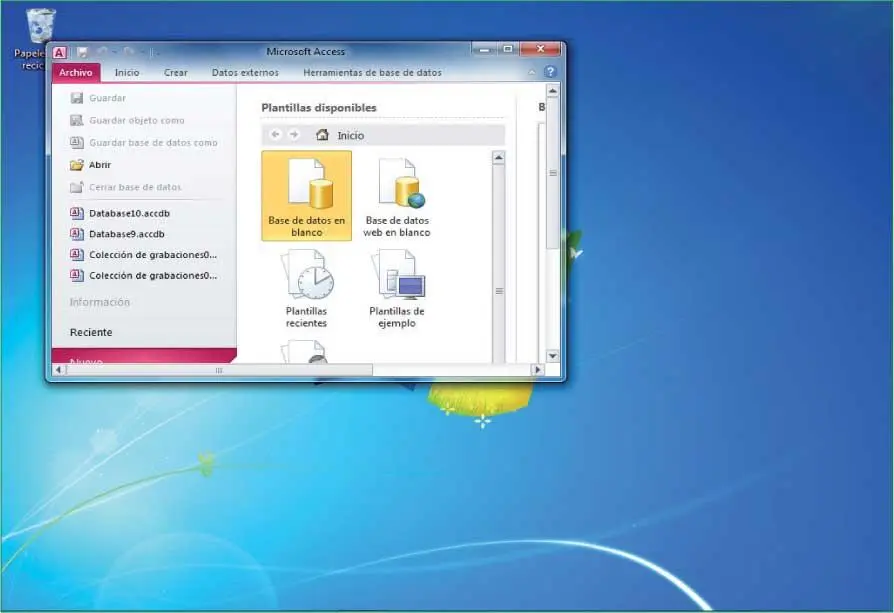
Task: Click the back arrow in template navigation
Action: click(275, 135)
